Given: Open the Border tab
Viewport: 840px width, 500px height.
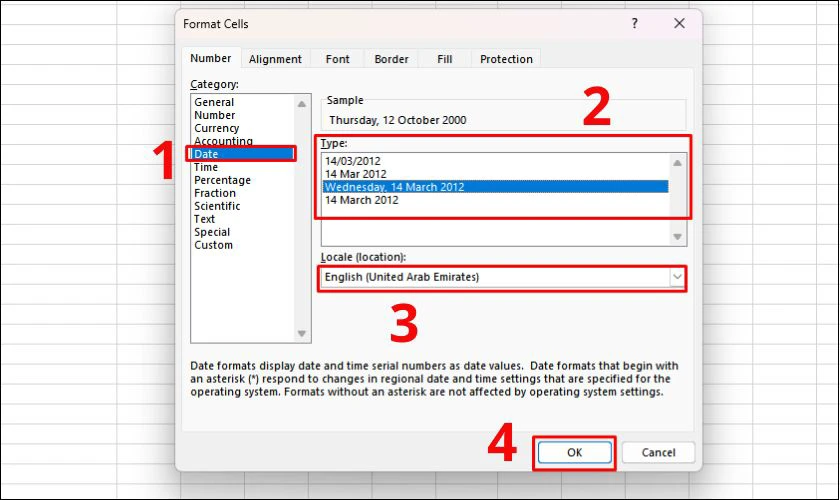Looking at the screenshot, I should 392,59.
